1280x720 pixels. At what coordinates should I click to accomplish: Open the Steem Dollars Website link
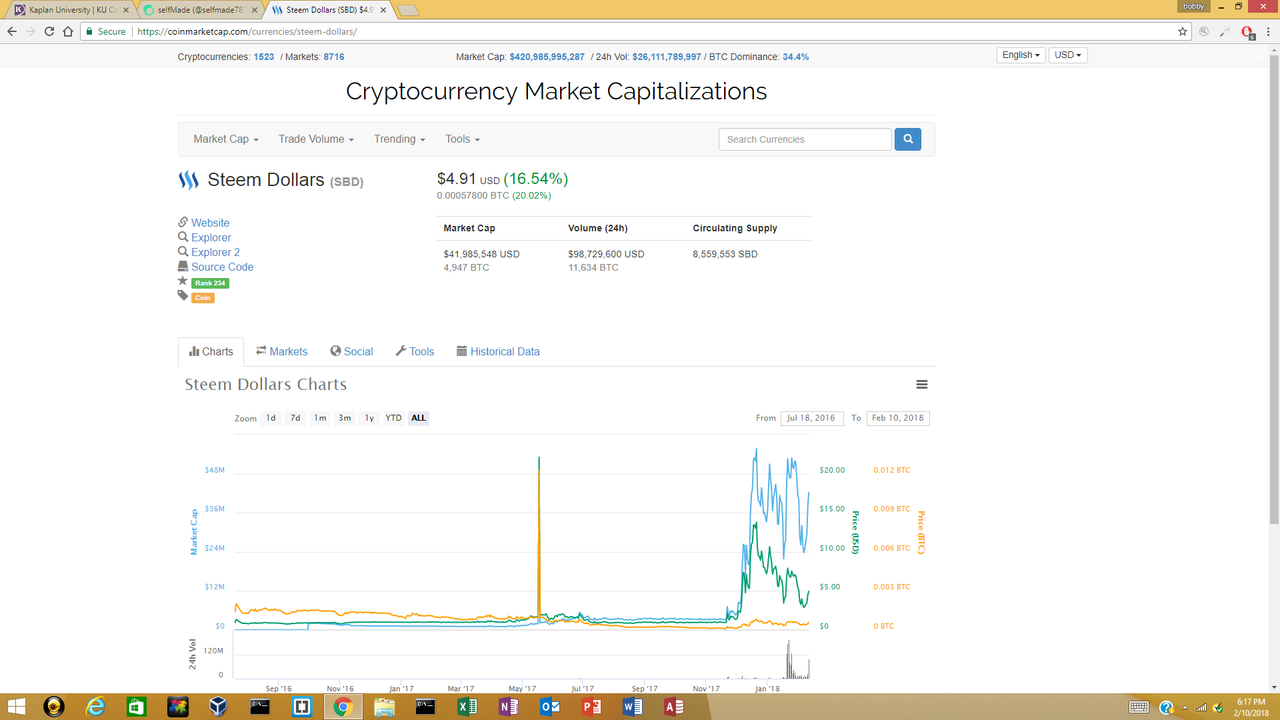coord(204,223)
